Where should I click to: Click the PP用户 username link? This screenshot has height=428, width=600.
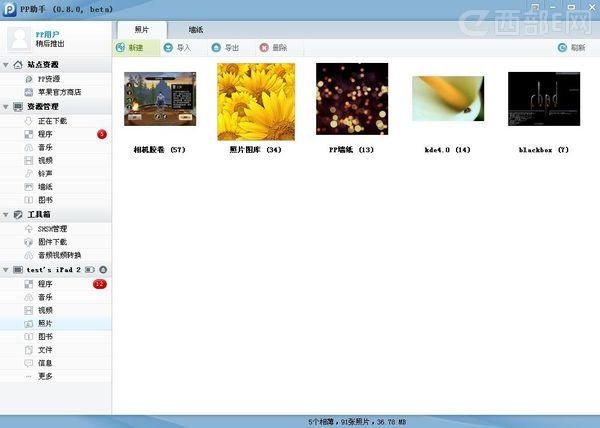(47, 35)
